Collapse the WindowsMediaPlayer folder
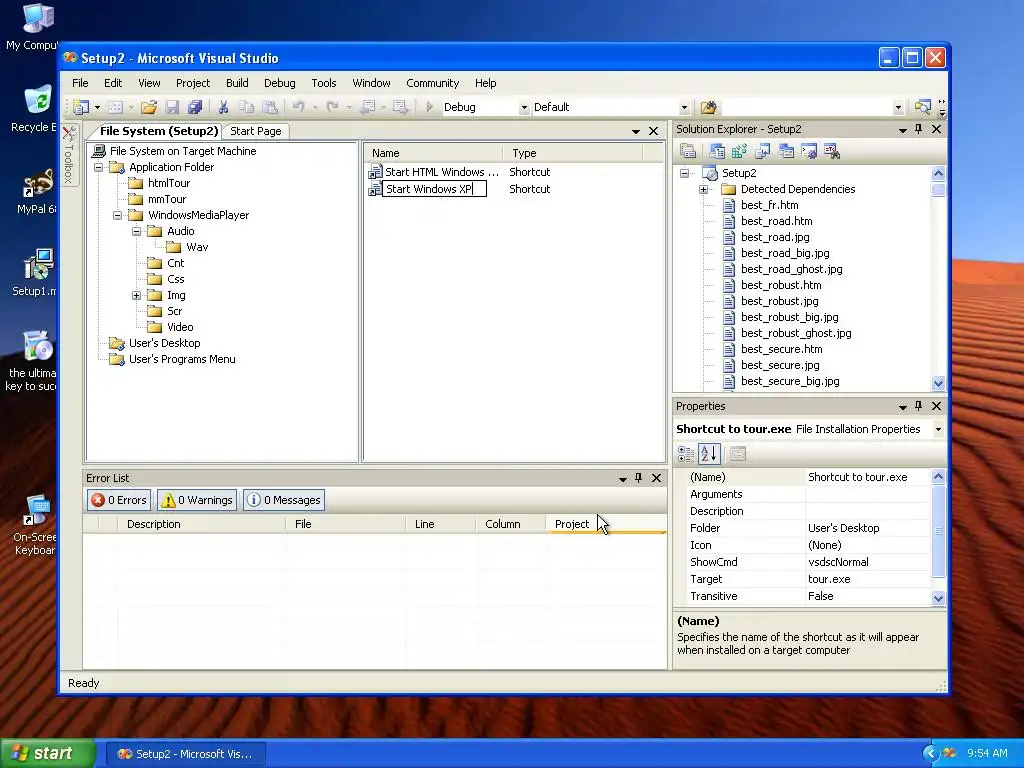 (x=118, y=216)
